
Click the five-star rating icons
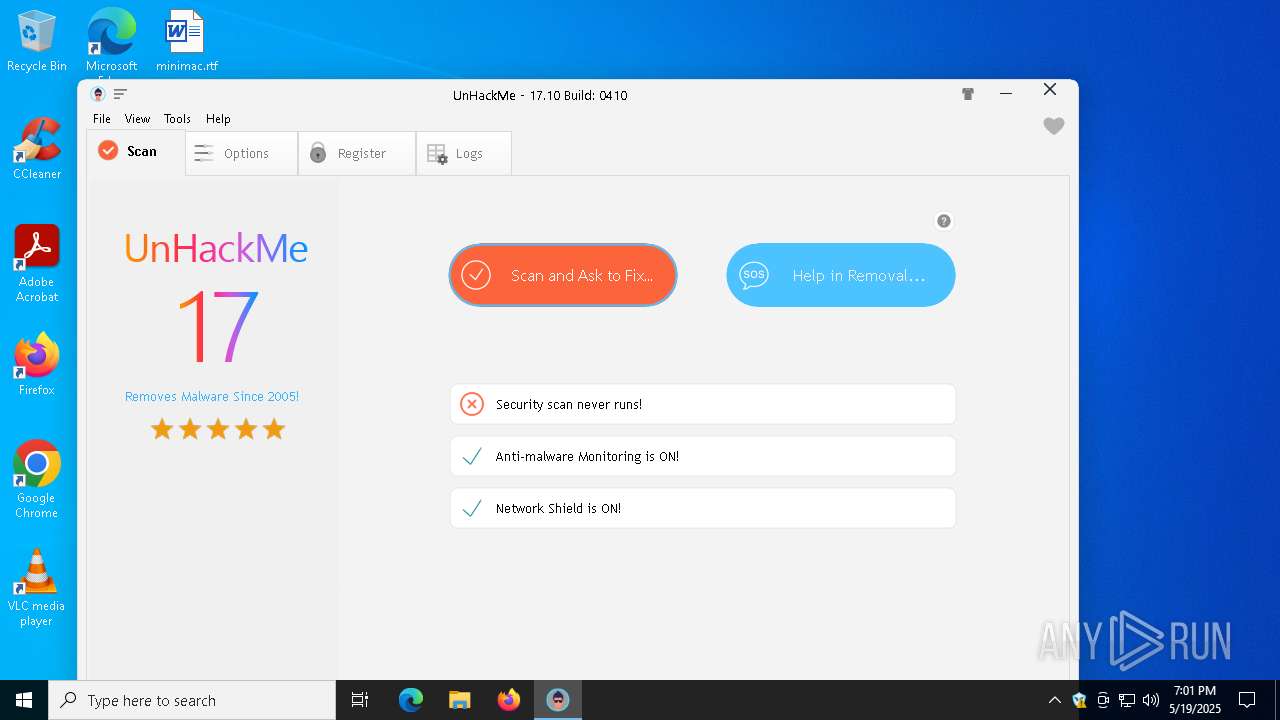pos(217,429)
